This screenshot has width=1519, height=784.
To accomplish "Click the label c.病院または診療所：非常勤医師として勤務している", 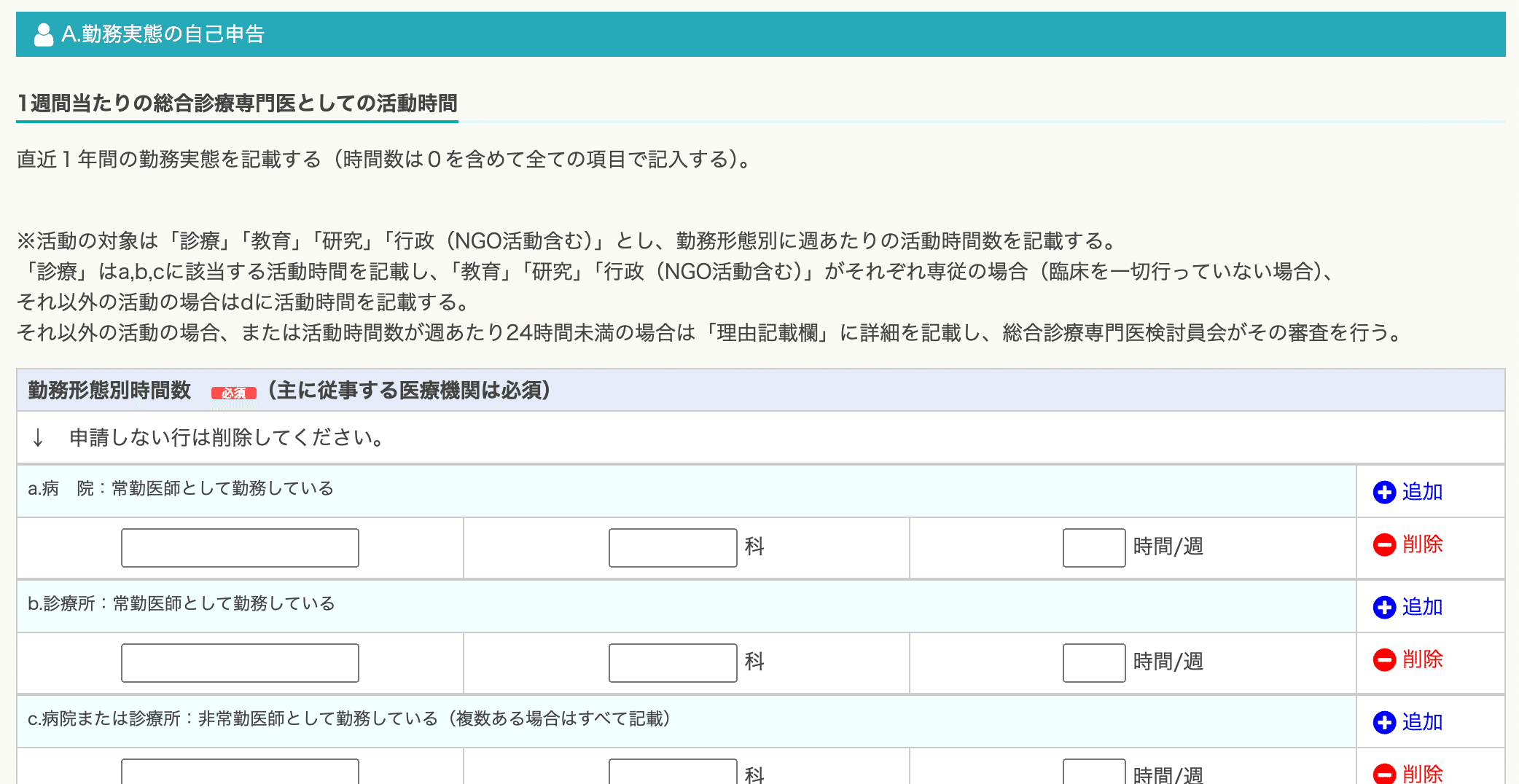I will (351, 718).
